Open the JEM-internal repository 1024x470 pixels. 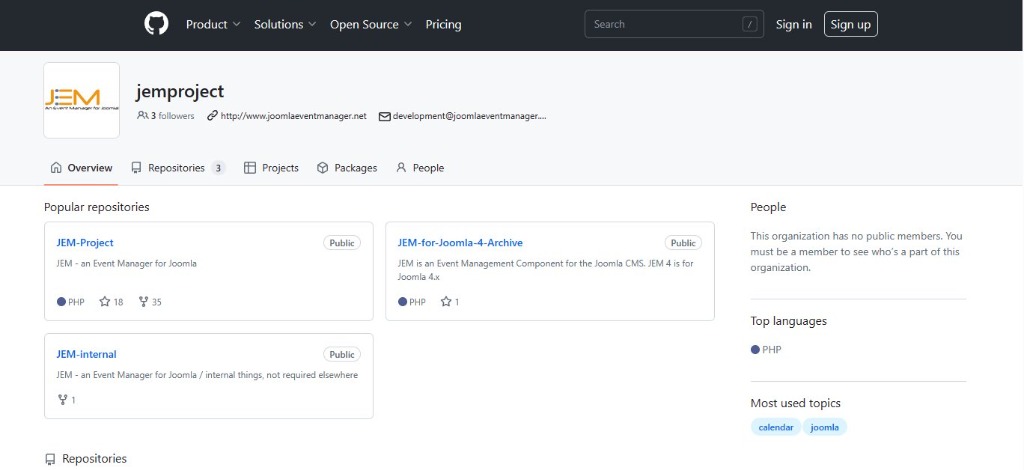[x=86, y=354]
